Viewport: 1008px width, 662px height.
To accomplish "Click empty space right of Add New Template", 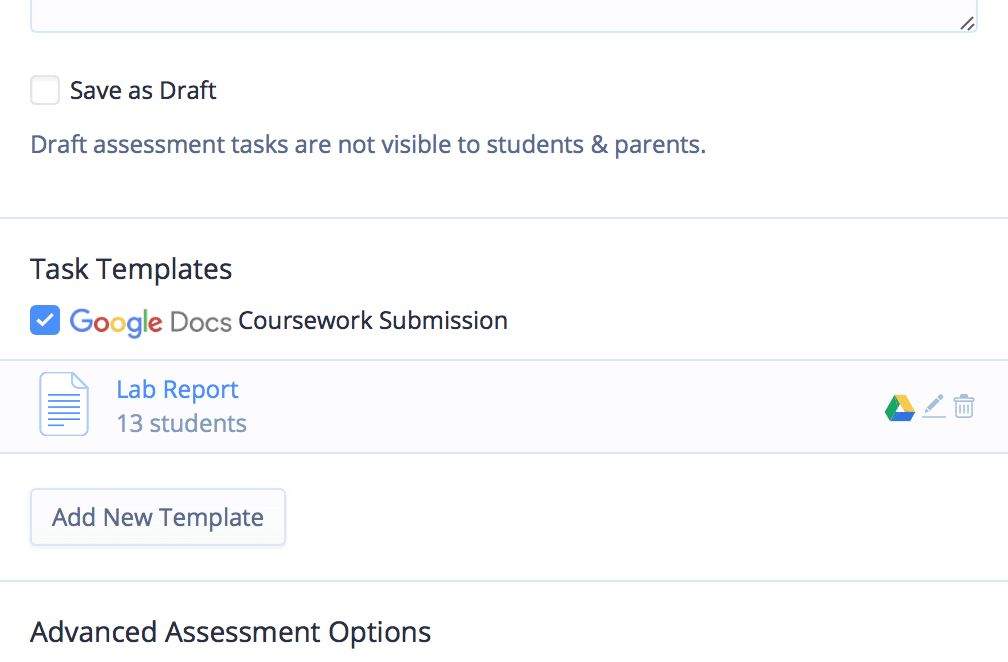I will pyautogui.click(x=643, y=517).
